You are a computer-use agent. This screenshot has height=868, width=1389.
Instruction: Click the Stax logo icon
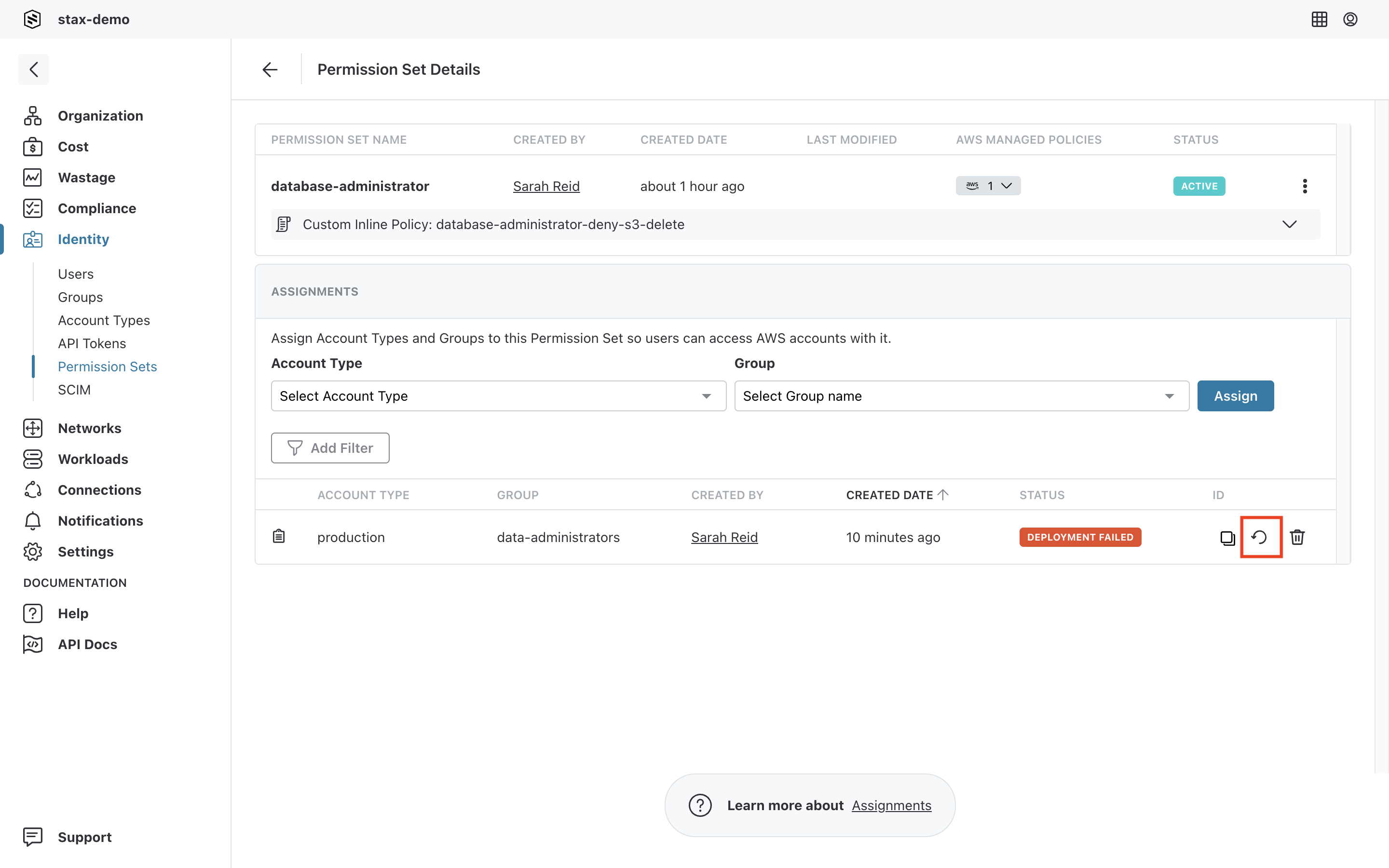(x=32, y=19)
